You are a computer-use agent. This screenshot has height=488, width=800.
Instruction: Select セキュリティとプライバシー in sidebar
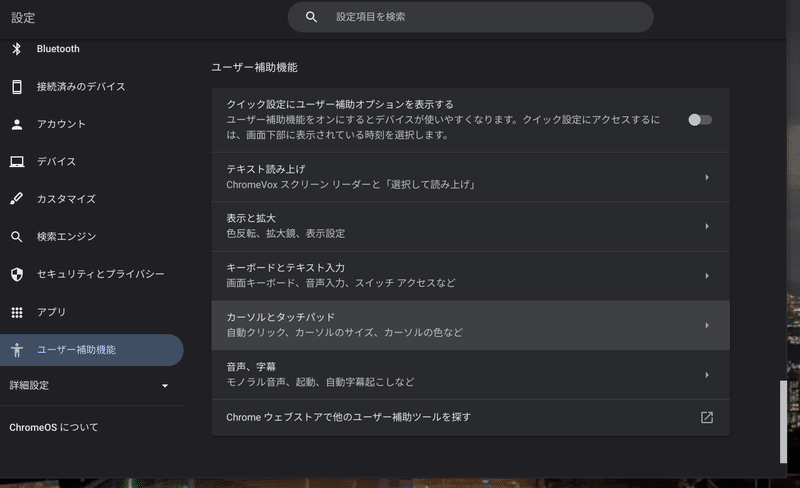[x=101, y=274]
